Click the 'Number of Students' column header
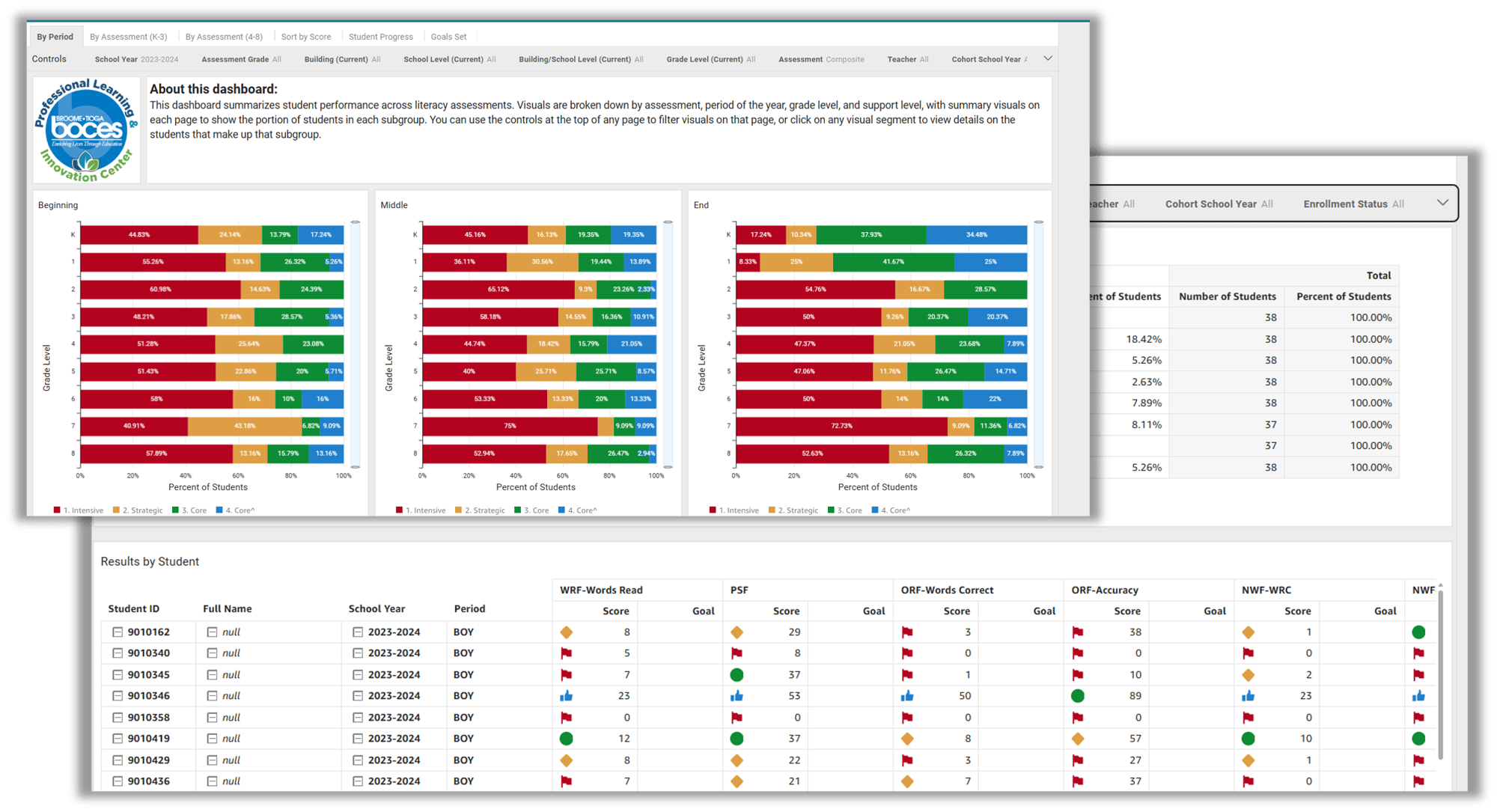Image resolution: width=1497 pixels, height=812 pixels. 1227,296
